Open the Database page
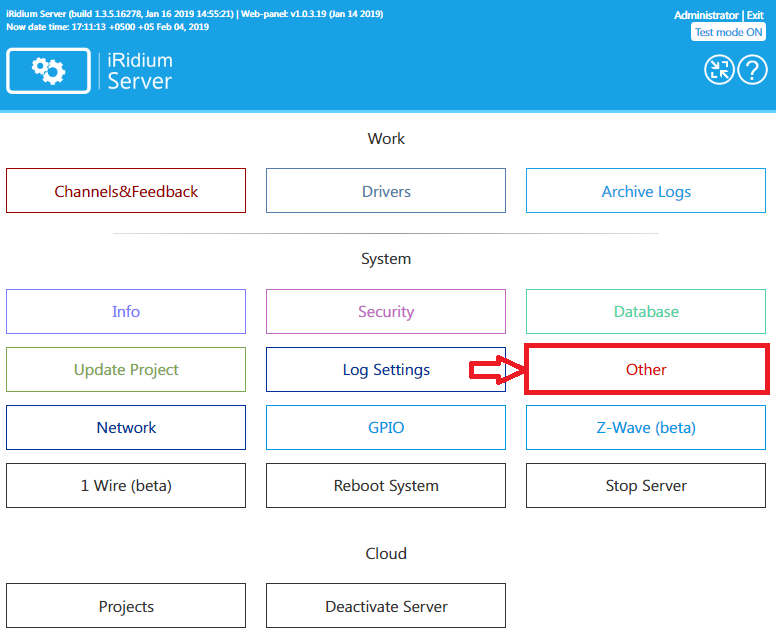This screenshot has height=640, width=776. click(x=646, y=312)
